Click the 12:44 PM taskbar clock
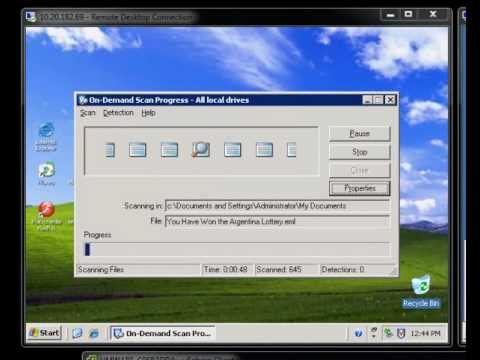 click(x=425, y=333)
